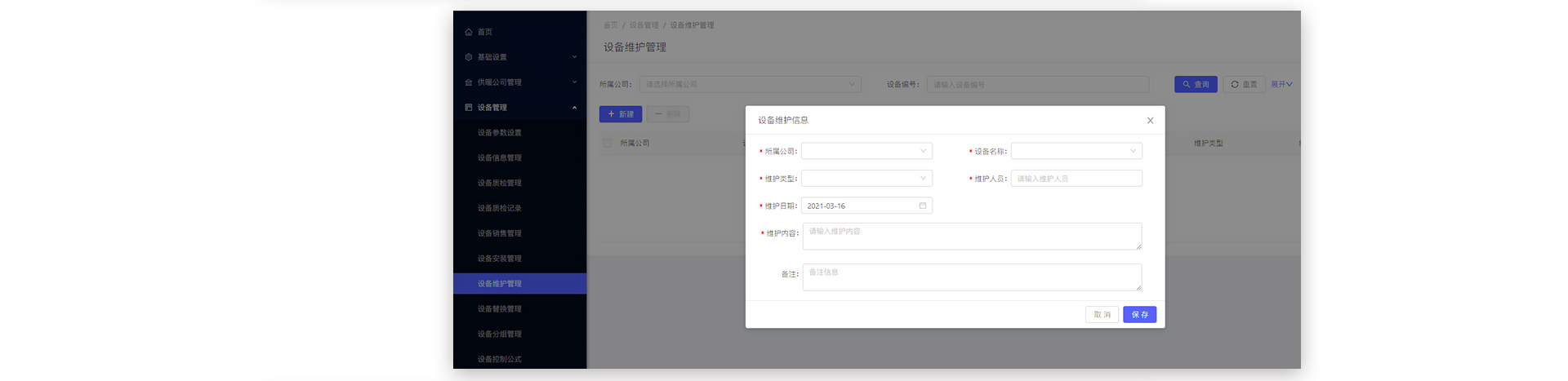
Task: Collapse the 设备管理 menu chevron
Action: [x=574, y=108]
